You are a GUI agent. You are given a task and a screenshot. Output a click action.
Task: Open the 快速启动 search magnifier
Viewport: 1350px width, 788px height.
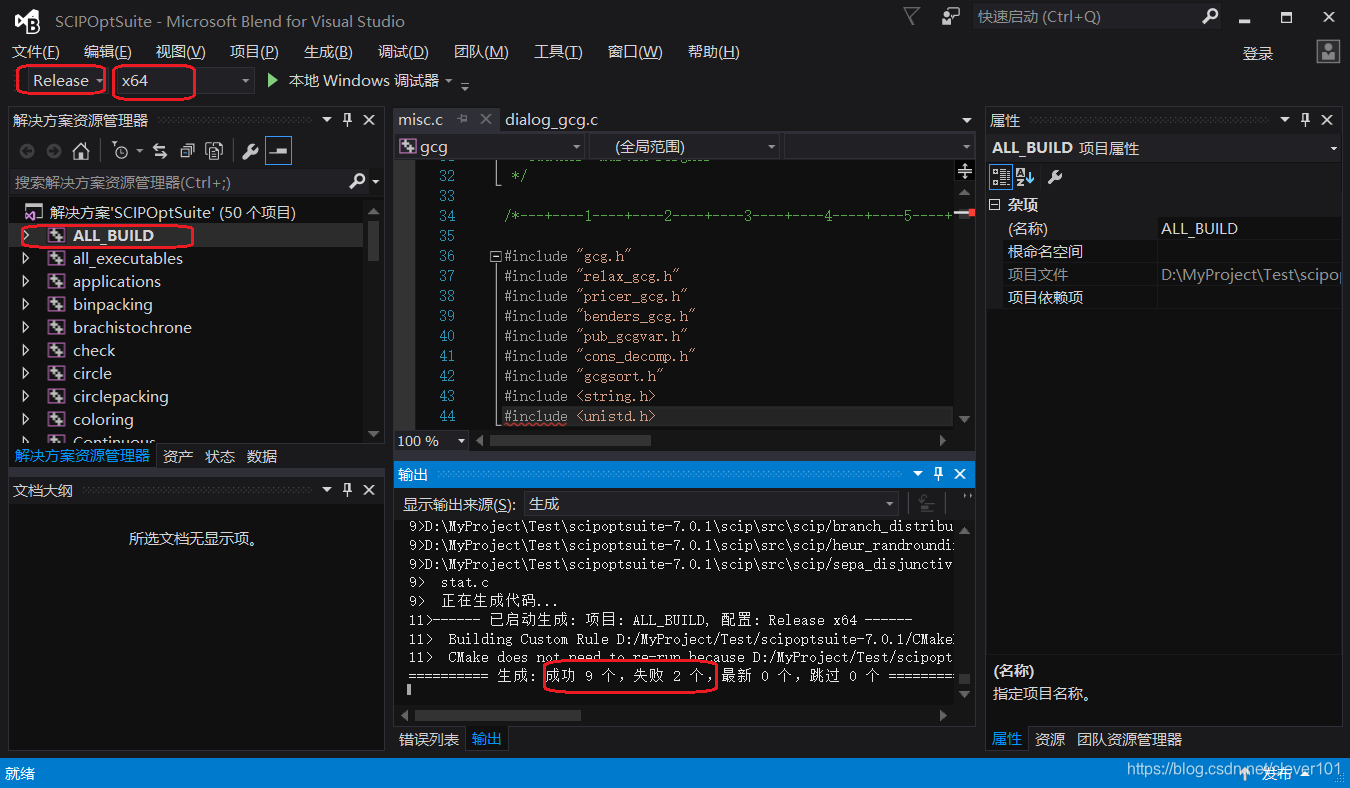[1209, 17]
